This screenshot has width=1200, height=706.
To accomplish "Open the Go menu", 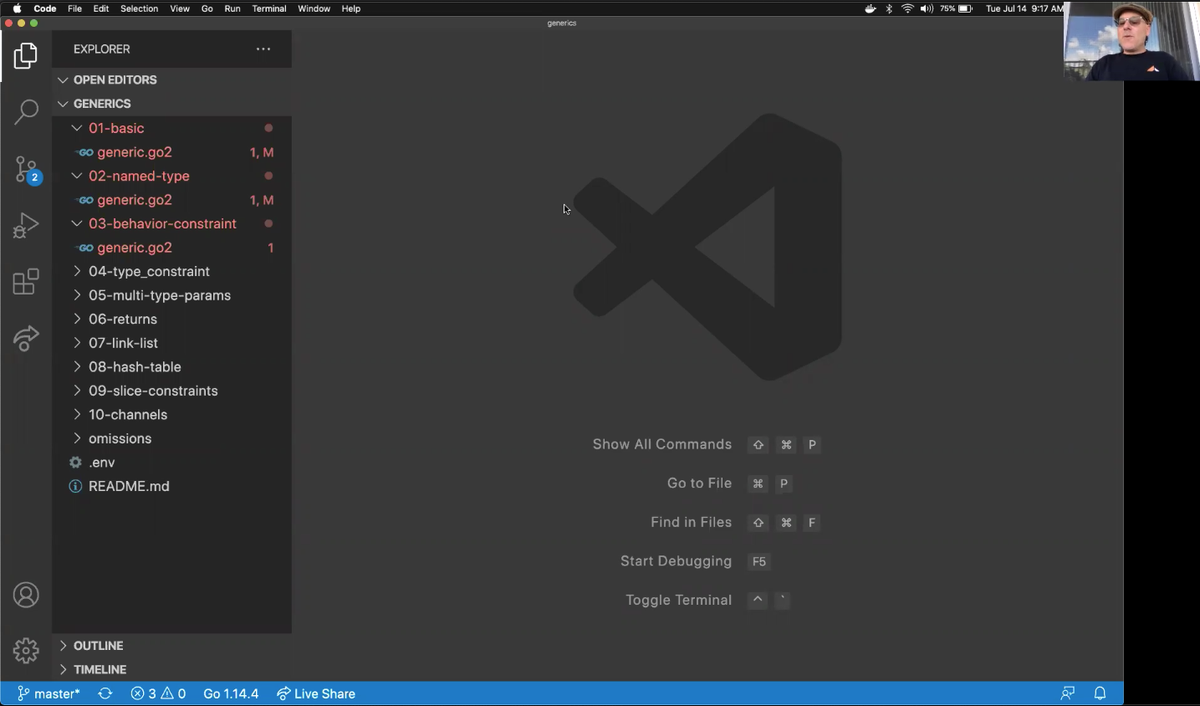I will point(207,8).
